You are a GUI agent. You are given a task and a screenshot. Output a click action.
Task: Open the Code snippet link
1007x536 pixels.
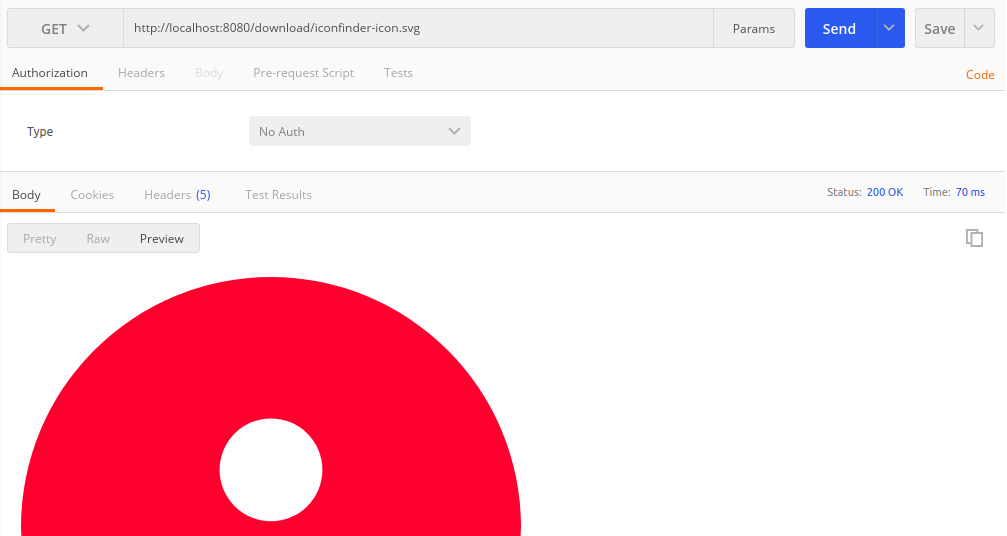980,75
